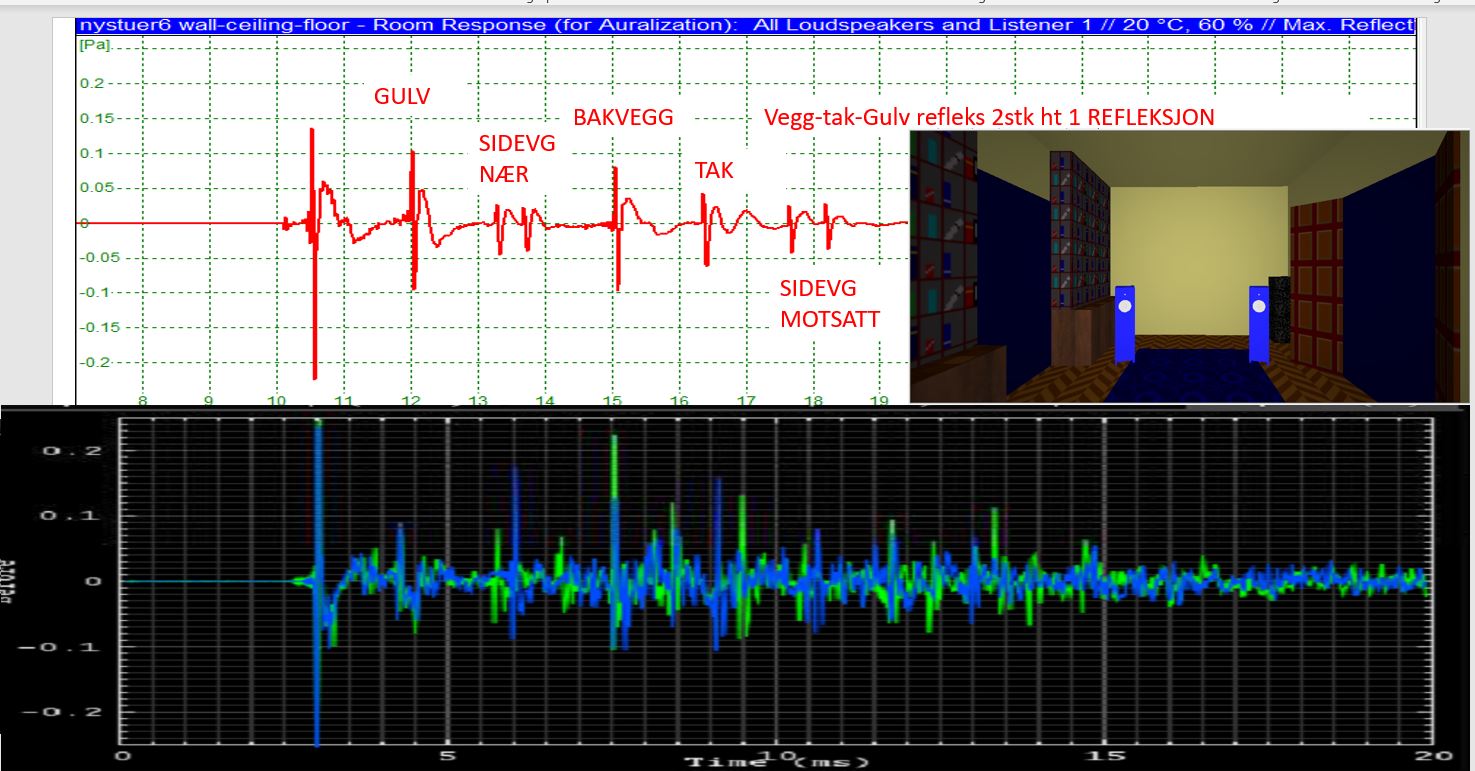Click the 0.15 value on the pressure axis
This screenshot has width=1475, height=771.
(98, 119)
